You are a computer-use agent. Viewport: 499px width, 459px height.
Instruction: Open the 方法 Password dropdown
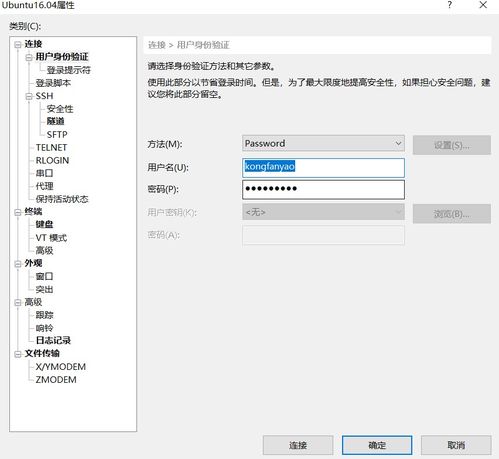click(x=323, y=143)
